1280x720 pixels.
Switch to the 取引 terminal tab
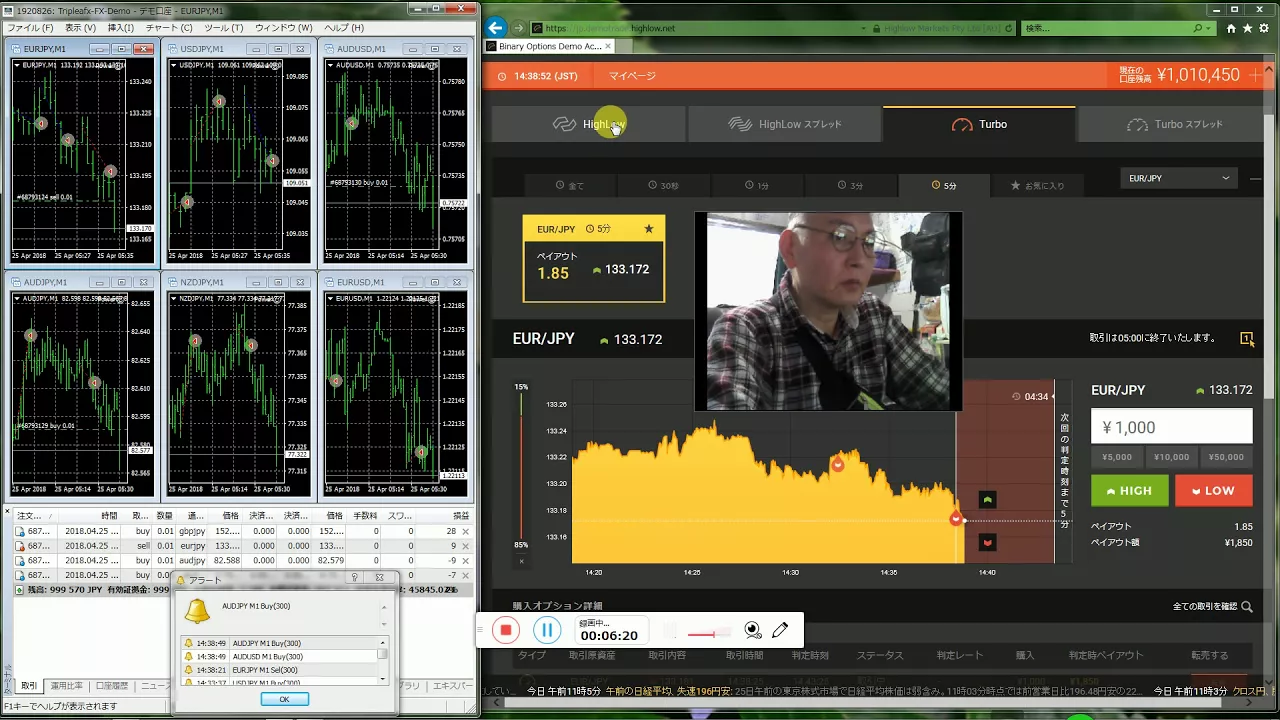tap(29, 686)
